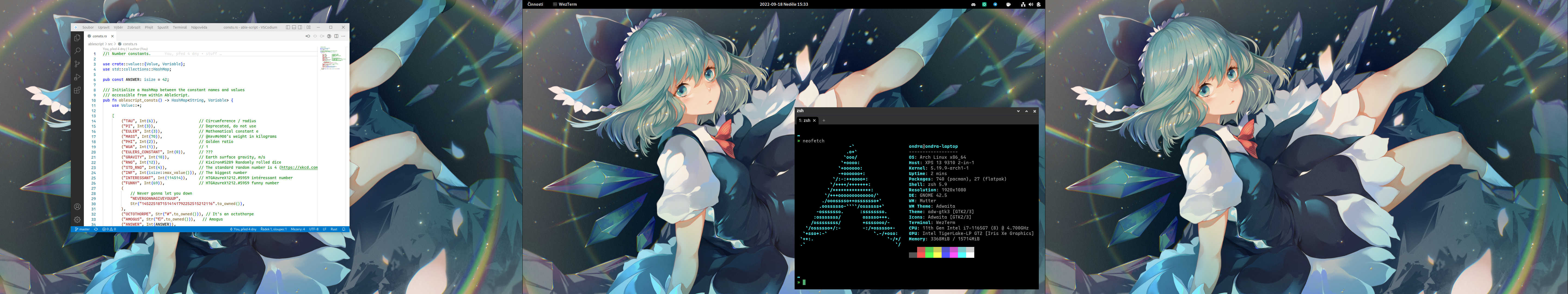This screenshot has width=1568, height=294.
Task: Click the Discord tray icon
Action: (974, 4)
